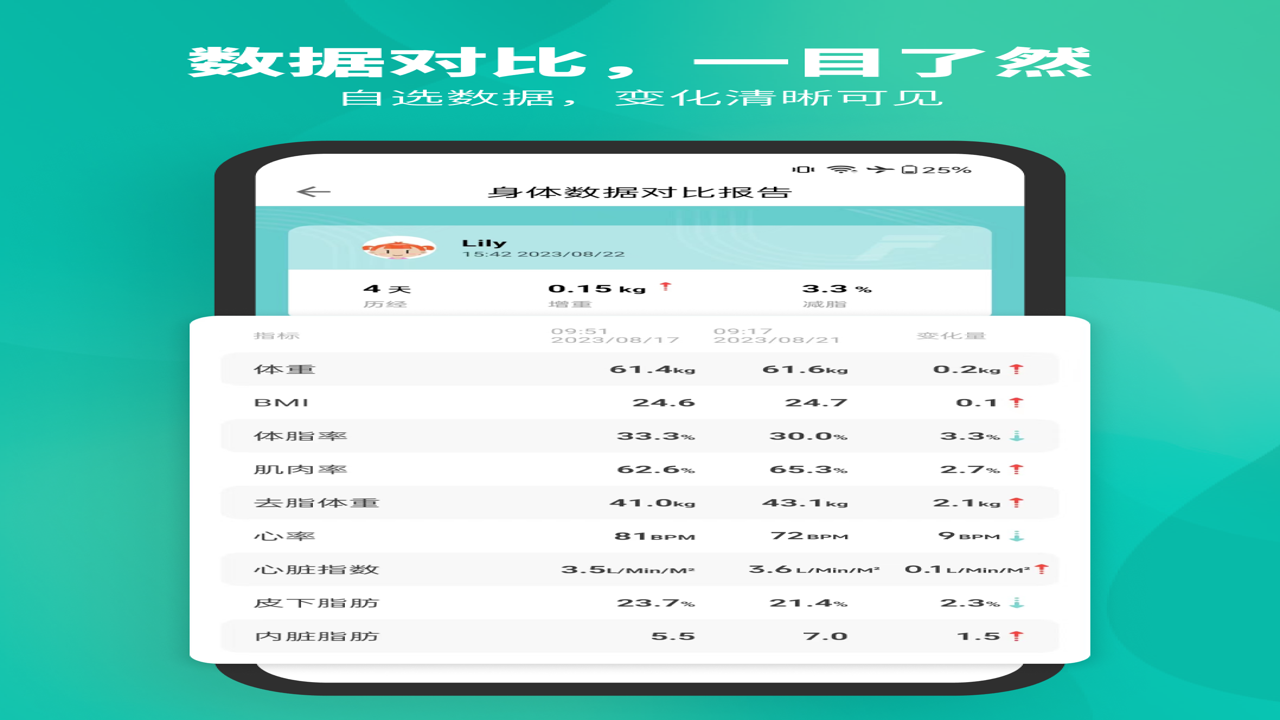
Task: Tap the 0.15 kg weight gain value
Action: 597,288
